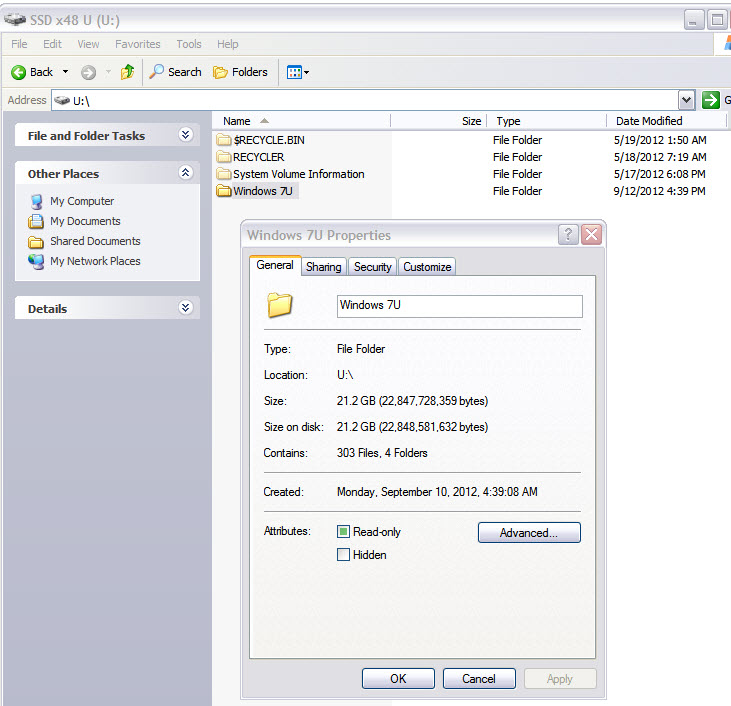Screen dimensions: 731x706
Task: Click the greyed Apply button
Action: (560, 678)
